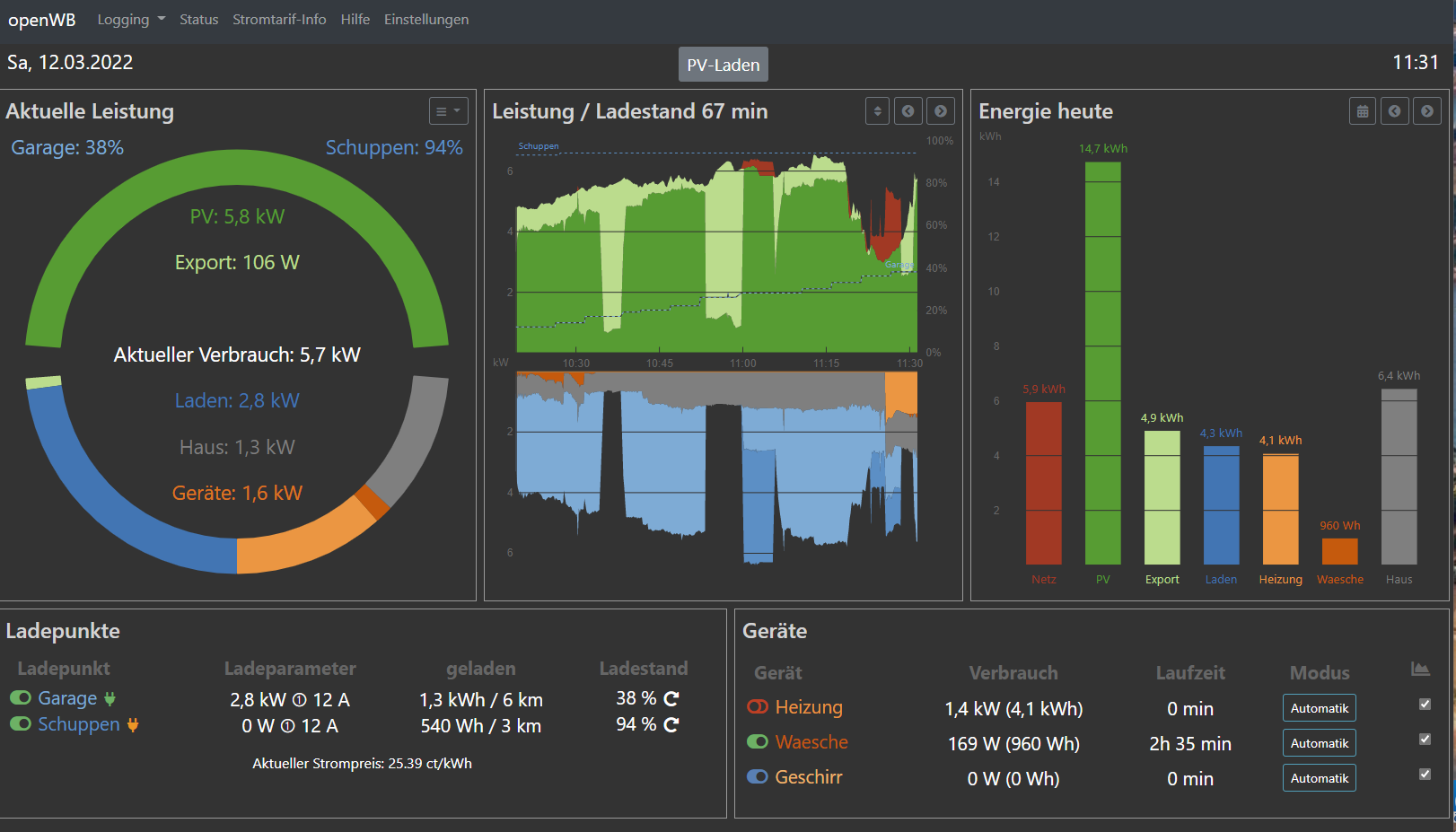Screen dimensions: 1456x832
Task: Open the calendar in Energie heute
Action: (1362, 111)
